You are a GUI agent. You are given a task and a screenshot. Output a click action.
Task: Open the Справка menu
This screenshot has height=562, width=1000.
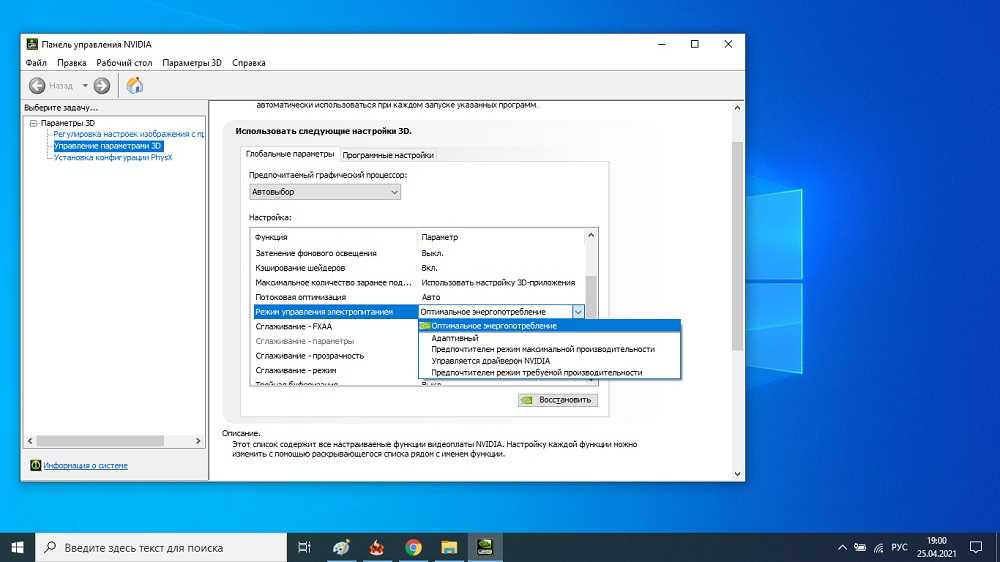click(248, 63)
